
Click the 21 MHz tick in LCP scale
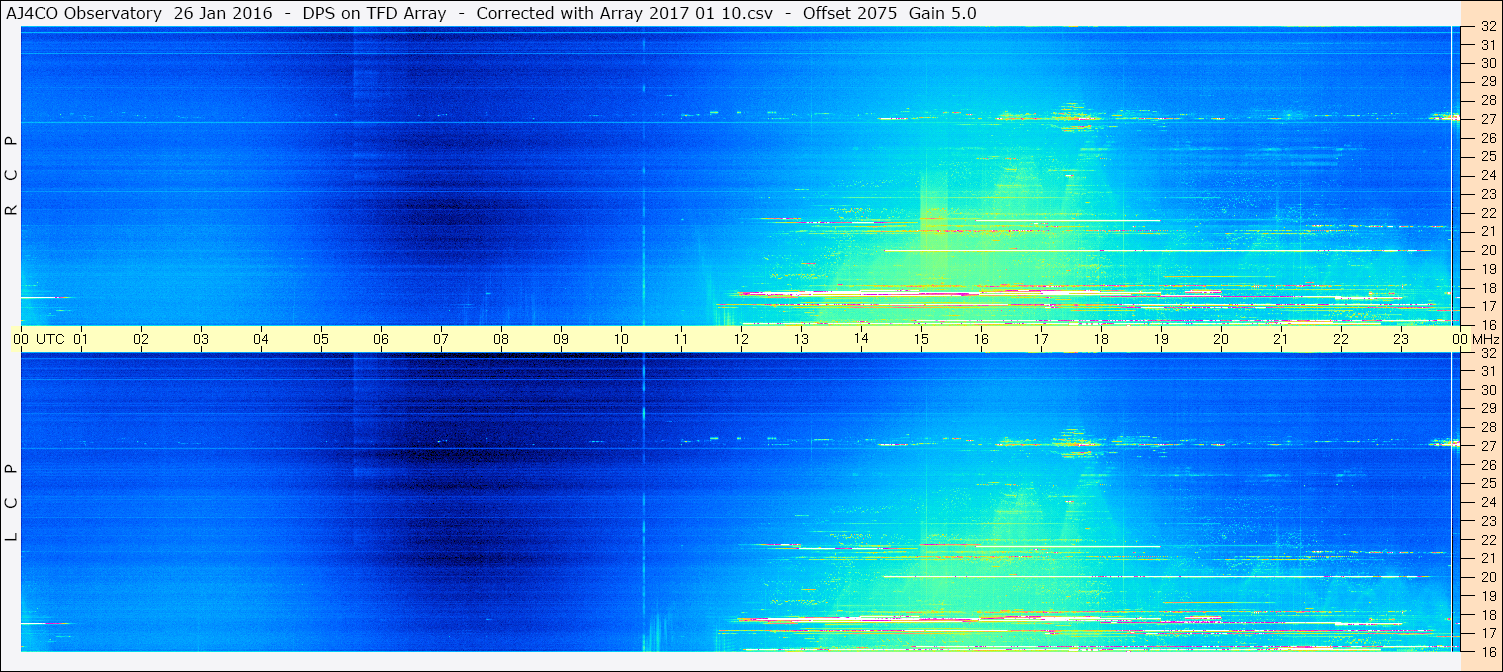[1488, 558]
